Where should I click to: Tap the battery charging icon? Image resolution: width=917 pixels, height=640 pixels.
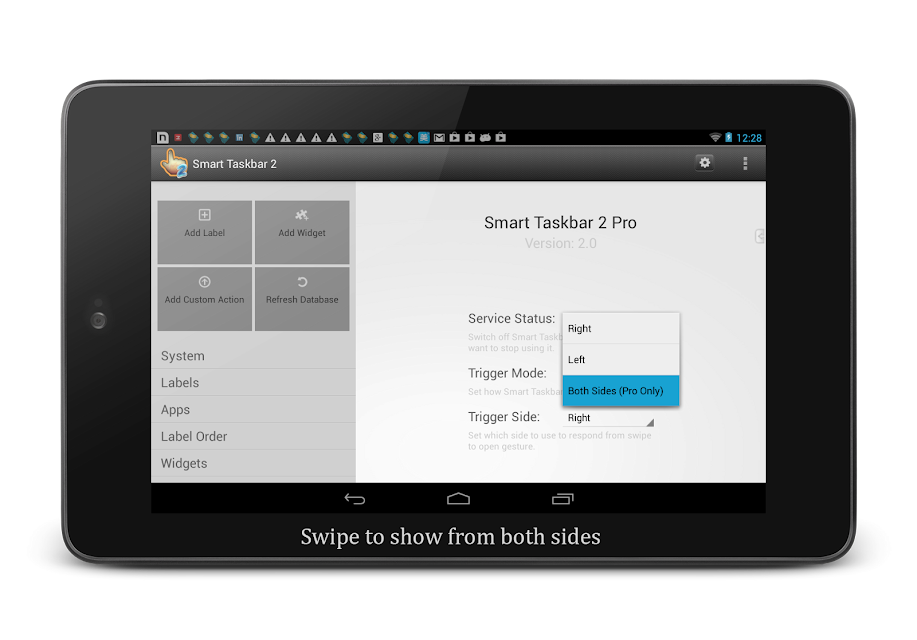(729, 137)
